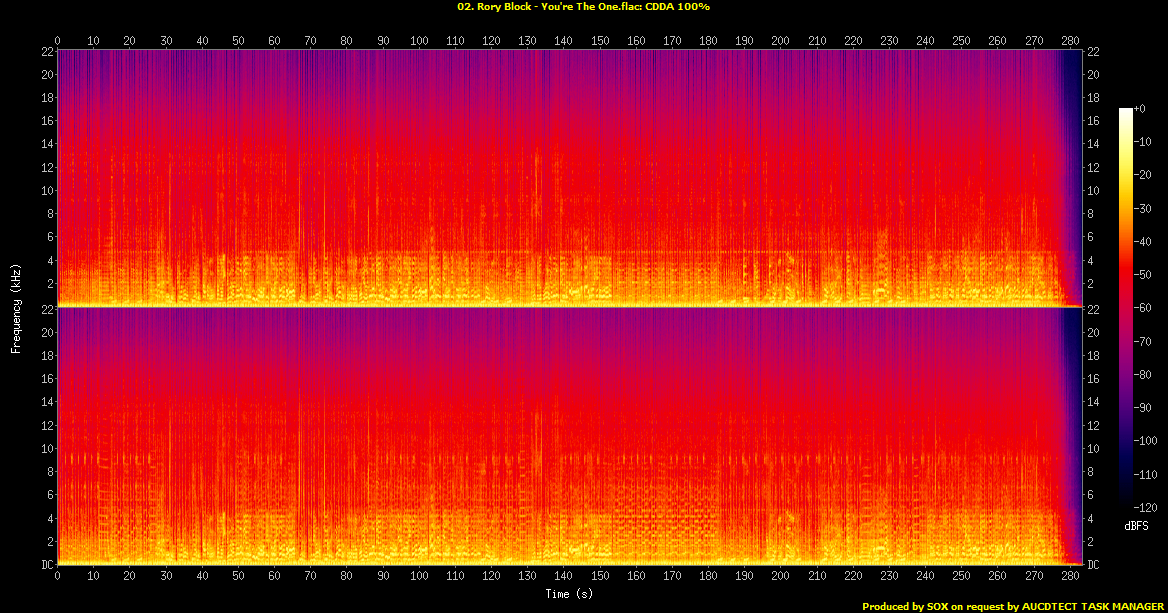Click the "0" tick on the bottom time axis
Screen dimensions: 1168x613
tap(57, 575)
